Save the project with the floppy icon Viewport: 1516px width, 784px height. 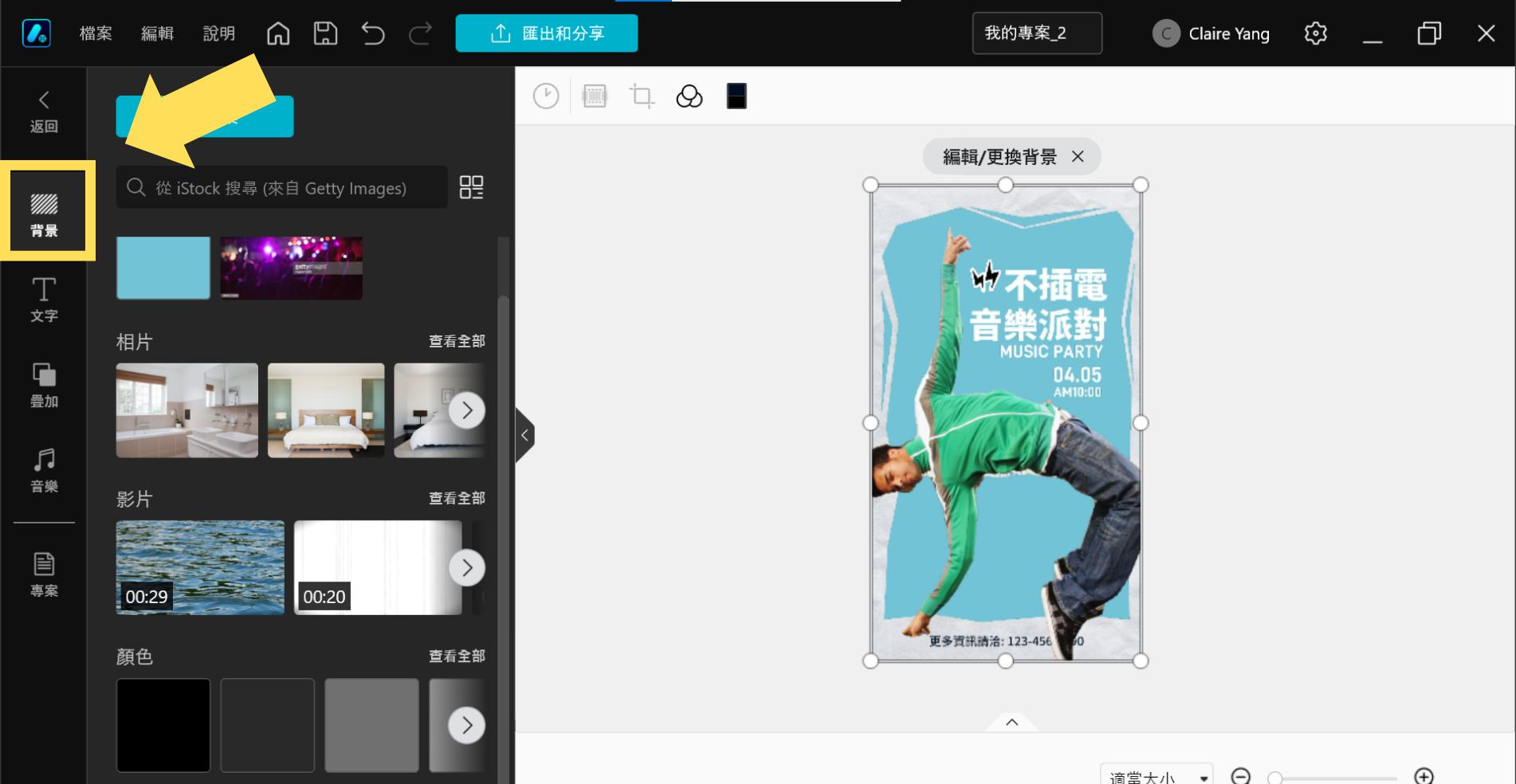coord(325,33)
